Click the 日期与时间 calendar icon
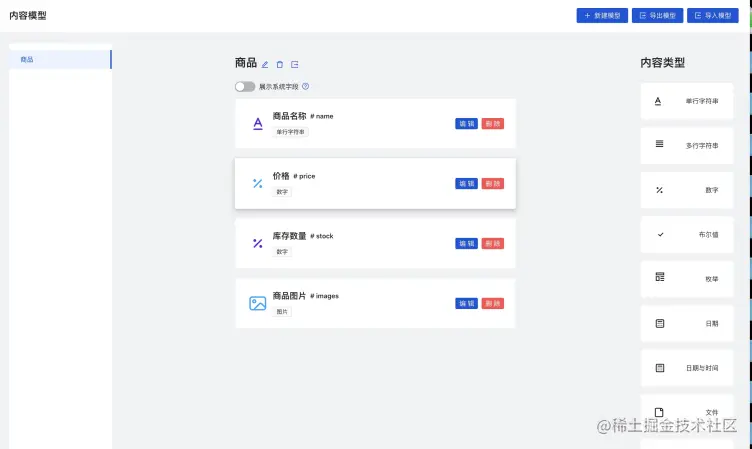 tap(660, 368)
